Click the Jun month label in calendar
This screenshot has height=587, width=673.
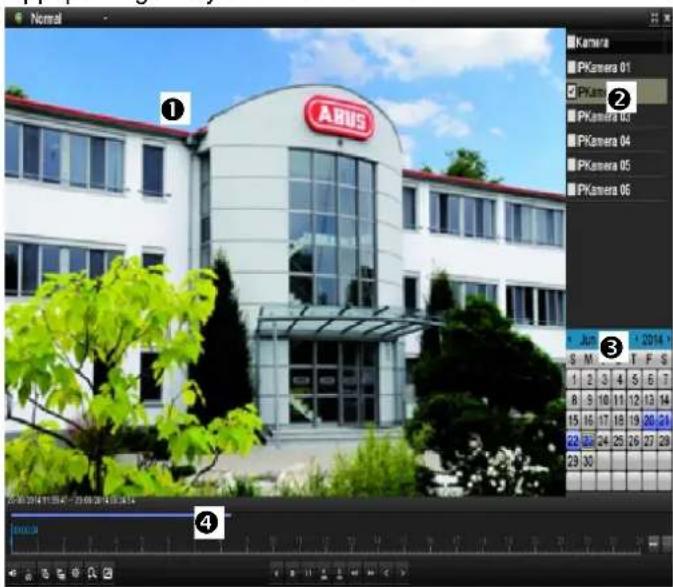[x=588, y=340]
